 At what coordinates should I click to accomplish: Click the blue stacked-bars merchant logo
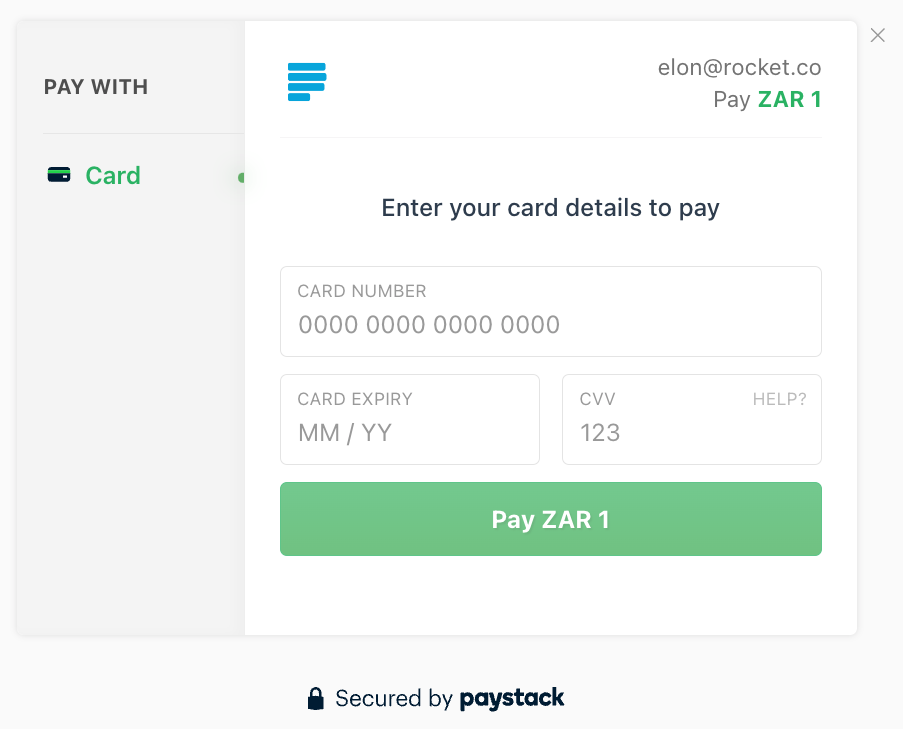[x=307, y=82]
